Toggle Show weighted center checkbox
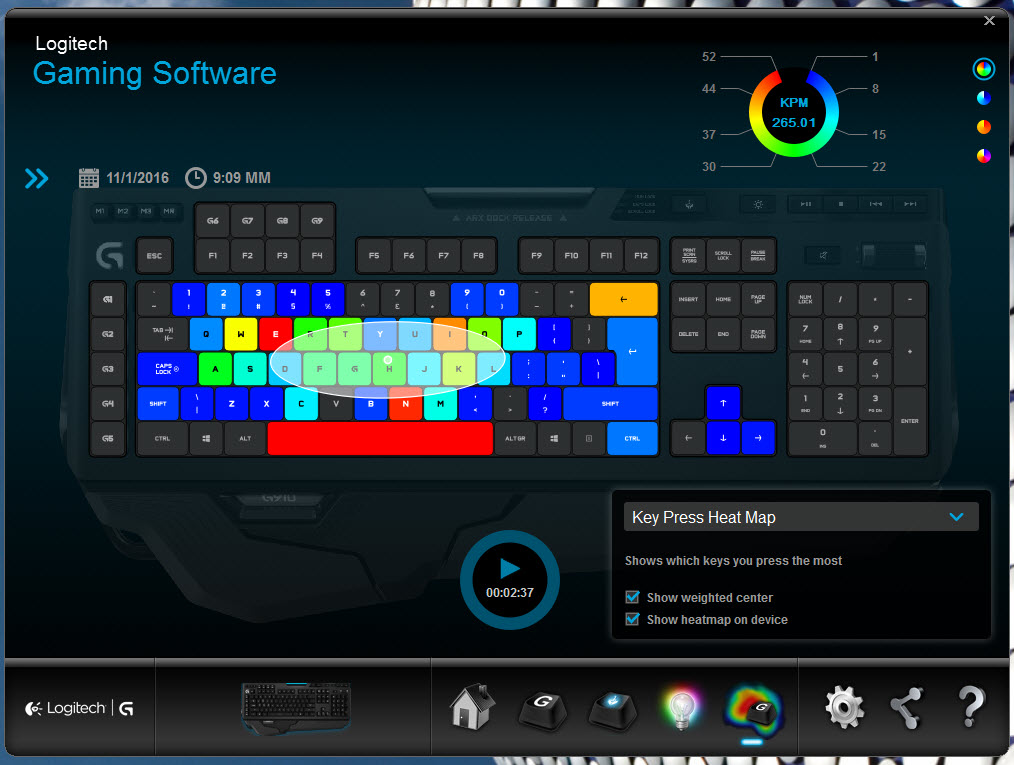This screenshot has height=765, width=1014. [632, 597]
